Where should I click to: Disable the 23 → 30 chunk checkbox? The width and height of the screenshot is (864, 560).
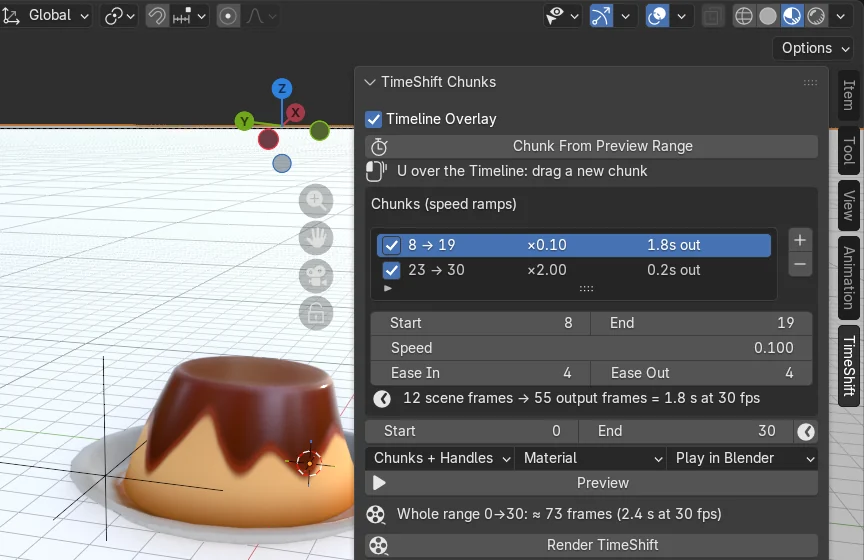coord(392,270)
